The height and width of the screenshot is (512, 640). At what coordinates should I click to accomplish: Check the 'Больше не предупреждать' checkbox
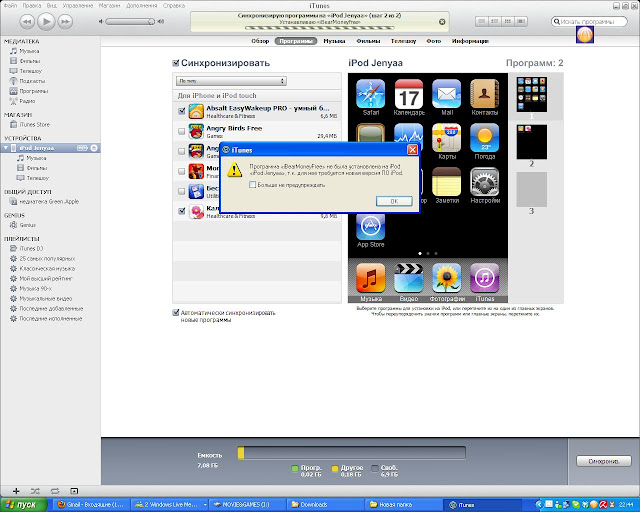tap(252, 185)
